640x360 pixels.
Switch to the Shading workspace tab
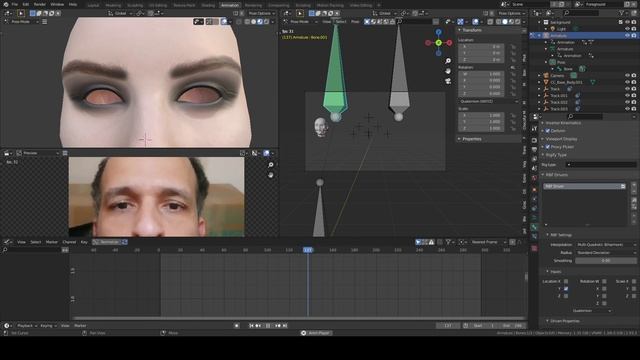[208, 5]
